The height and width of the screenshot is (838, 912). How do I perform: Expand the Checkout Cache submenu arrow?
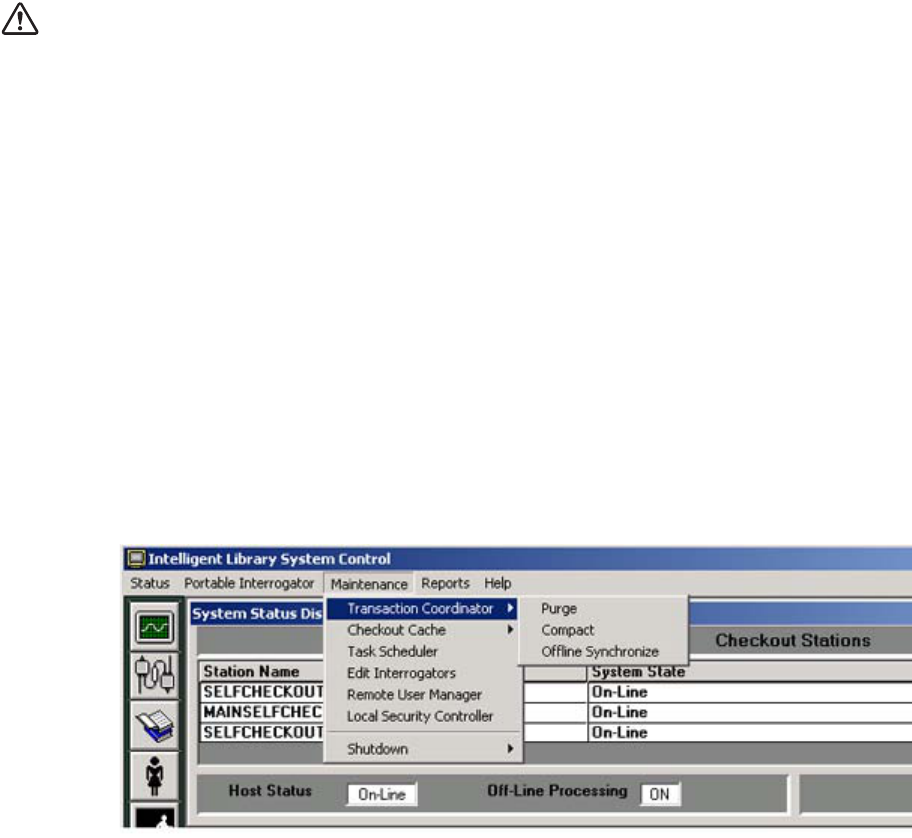click(510, 630)
